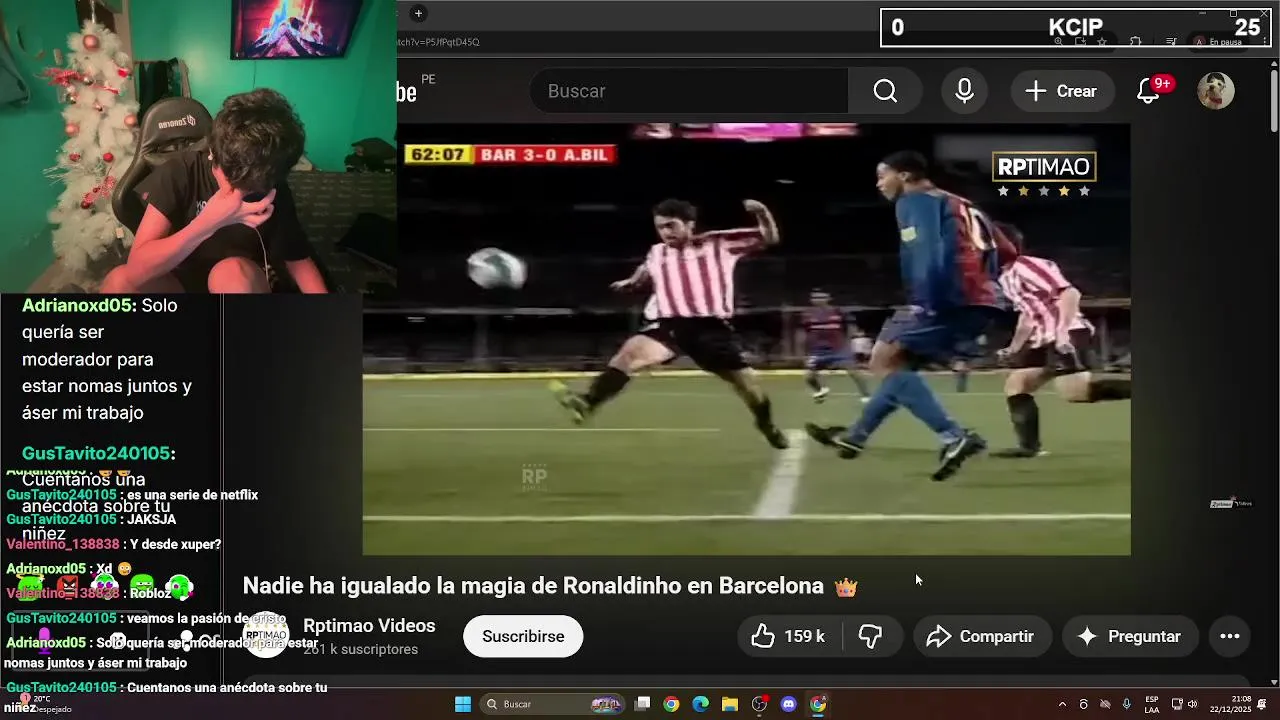Open Windows notification center bell

(1263, 704)
